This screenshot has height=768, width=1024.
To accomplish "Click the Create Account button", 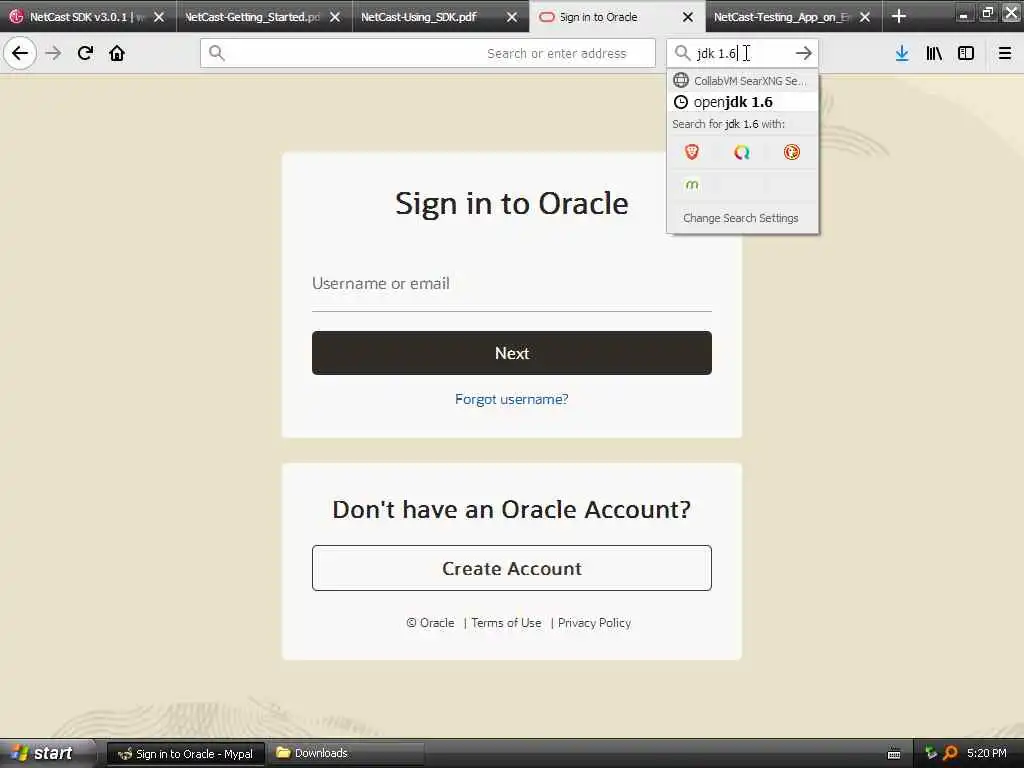I will click(511, 568).
